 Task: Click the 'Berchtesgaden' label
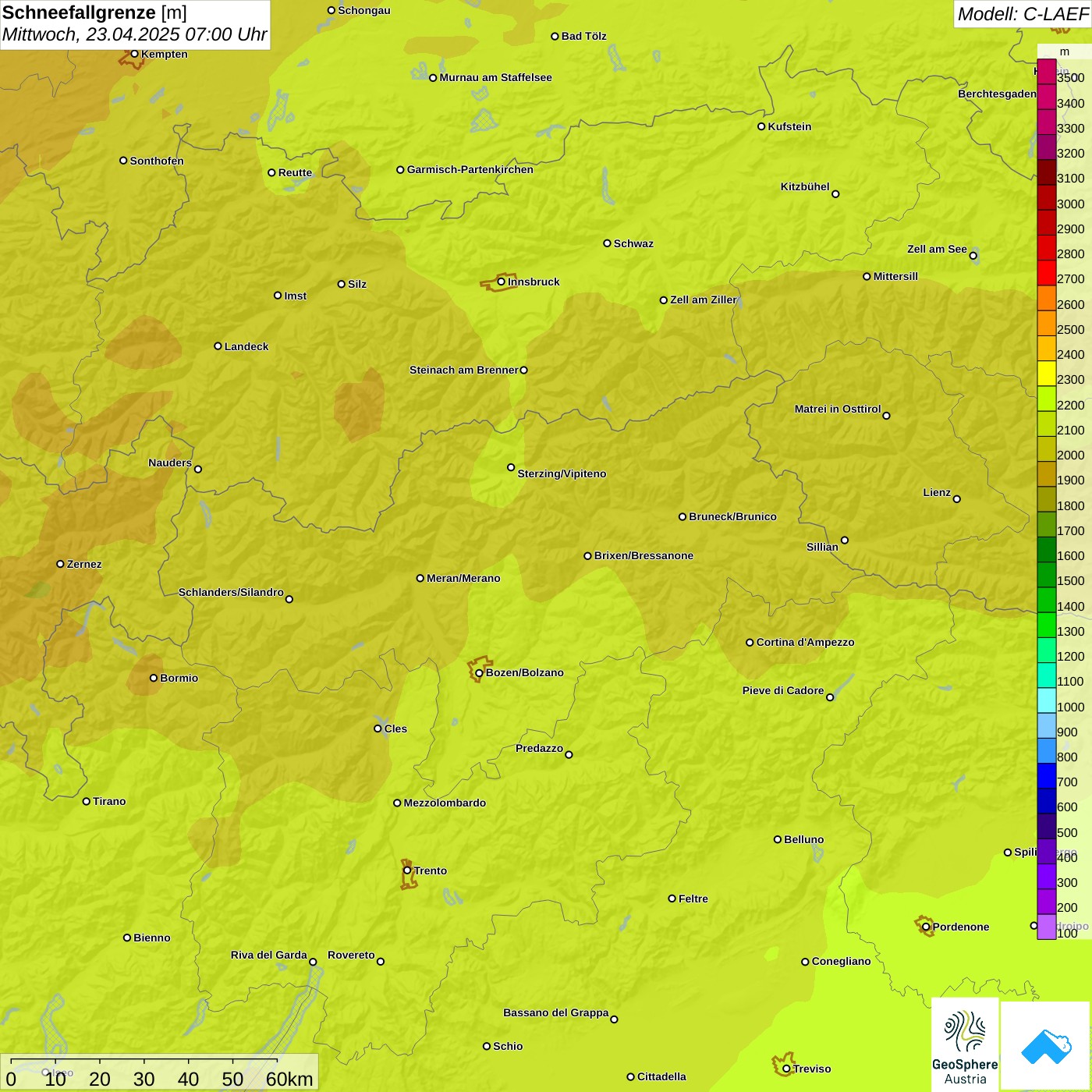(997, 94)
